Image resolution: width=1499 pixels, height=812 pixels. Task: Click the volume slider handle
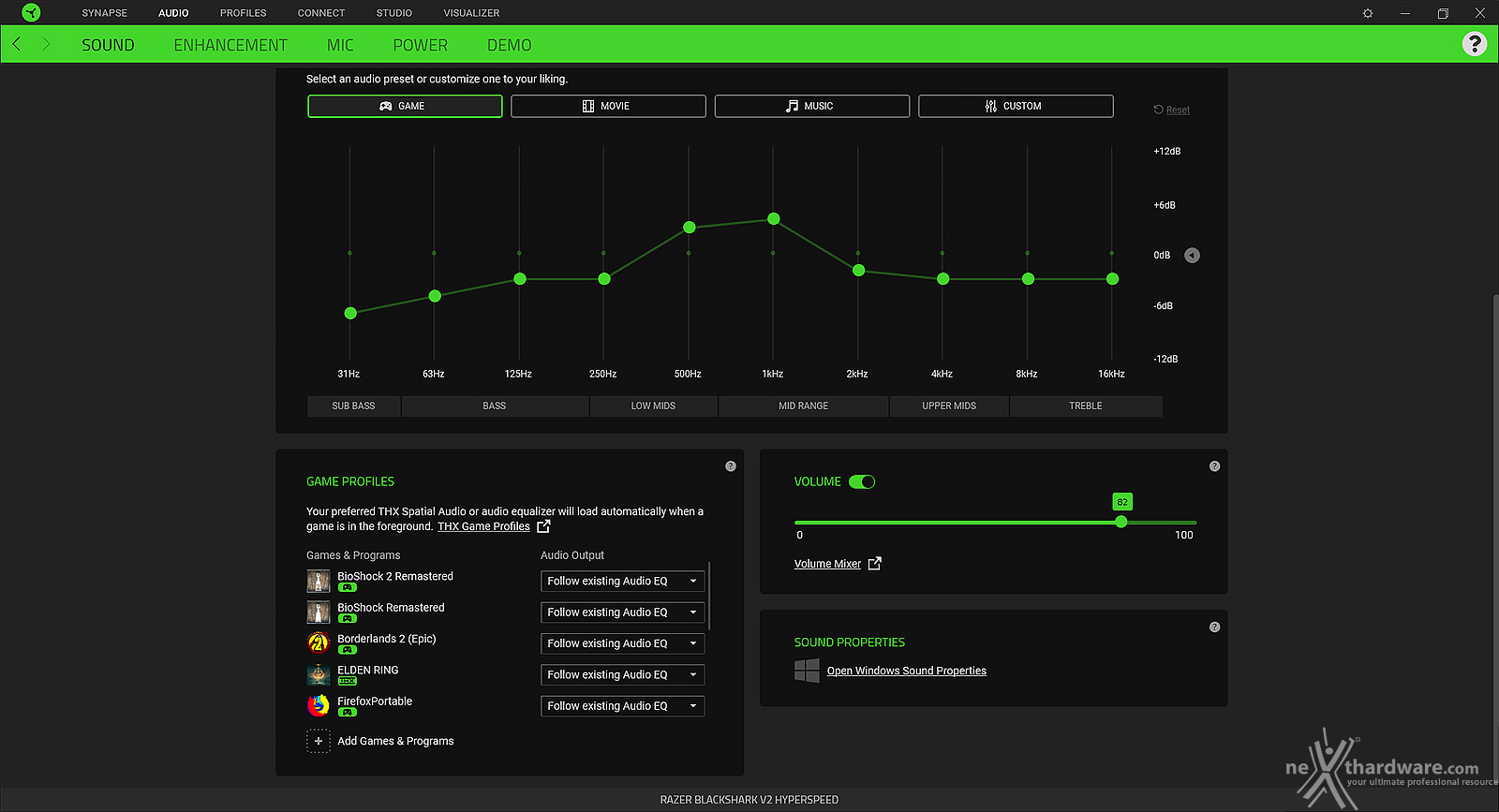[1121, 522]
